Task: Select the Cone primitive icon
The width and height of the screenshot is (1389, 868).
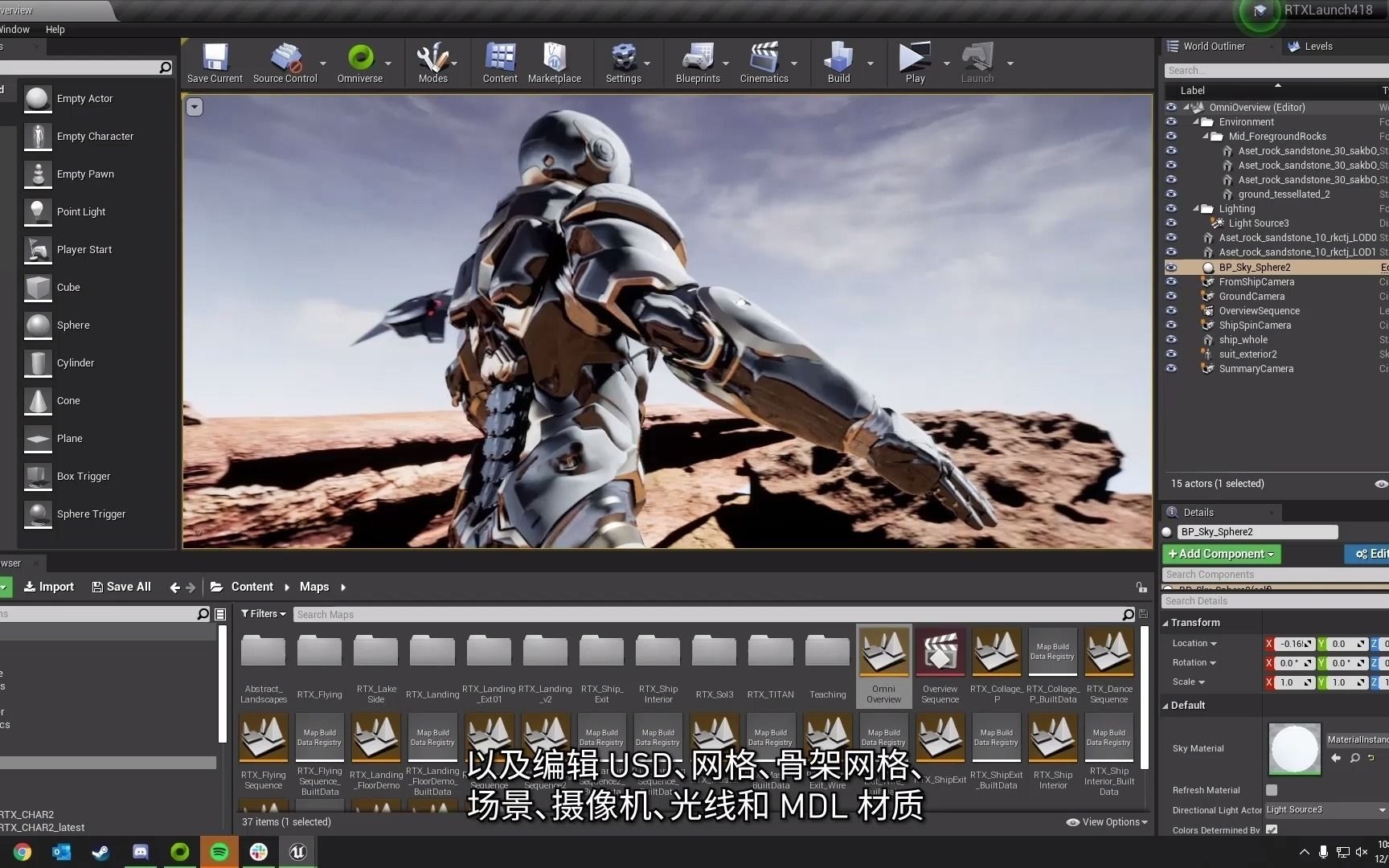Action: coord(37,401)
